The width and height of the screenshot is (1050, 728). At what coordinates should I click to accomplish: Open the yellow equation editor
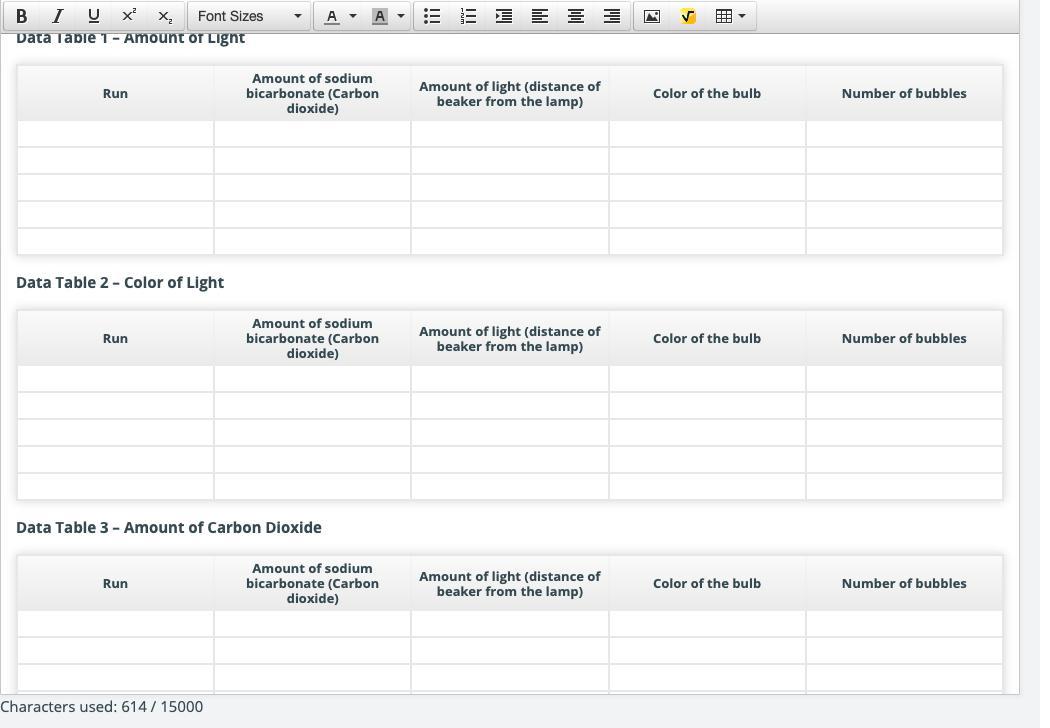tap(688, 16)
